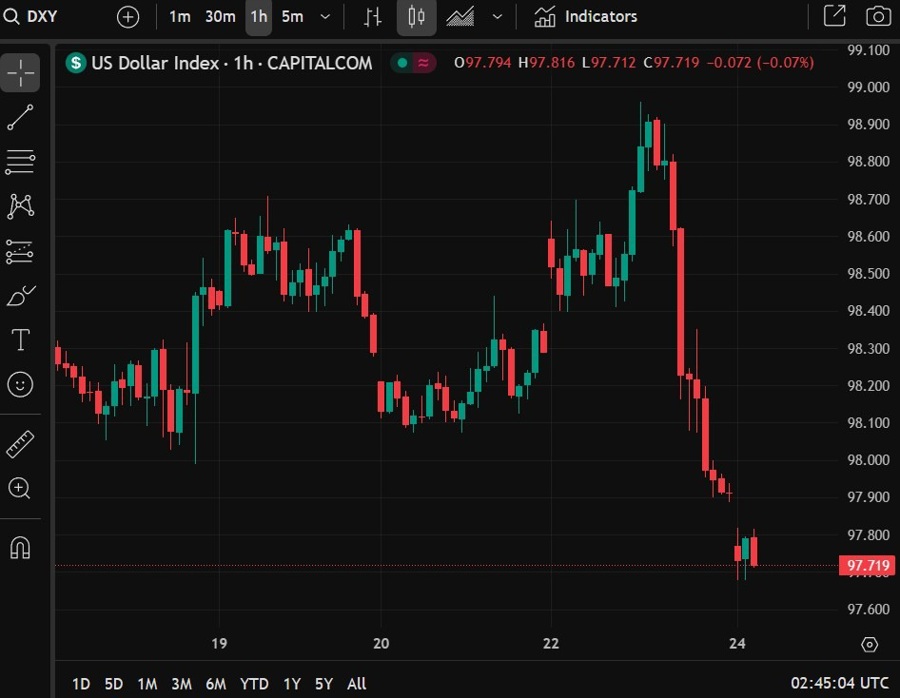Click the plus icon to add a symbol

click(128, 16)
